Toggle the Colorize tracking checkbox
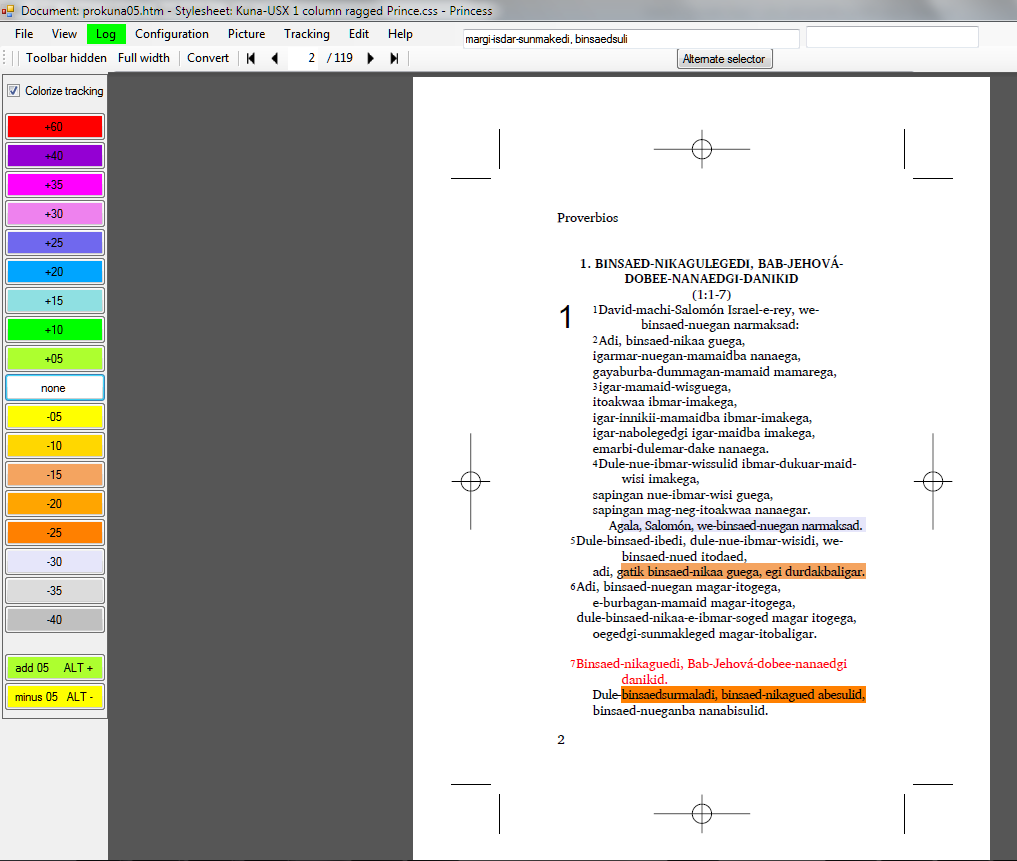The width and height of the screenshot is (1017, 861). pyautogui.click(x=14, y=91)
